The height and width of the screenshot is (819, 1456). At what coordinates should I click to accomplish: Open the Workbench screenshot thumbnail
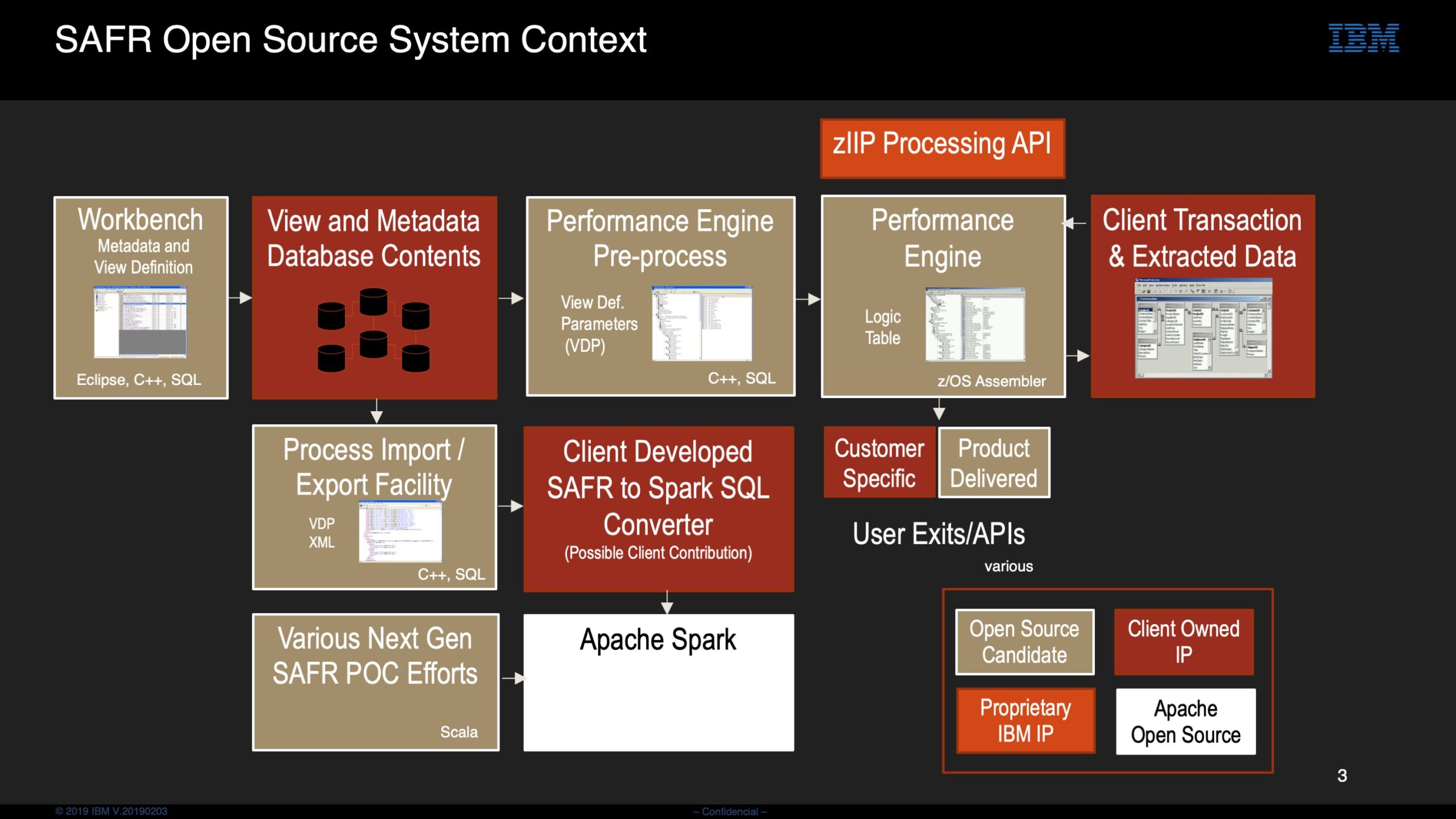(140, 322)
